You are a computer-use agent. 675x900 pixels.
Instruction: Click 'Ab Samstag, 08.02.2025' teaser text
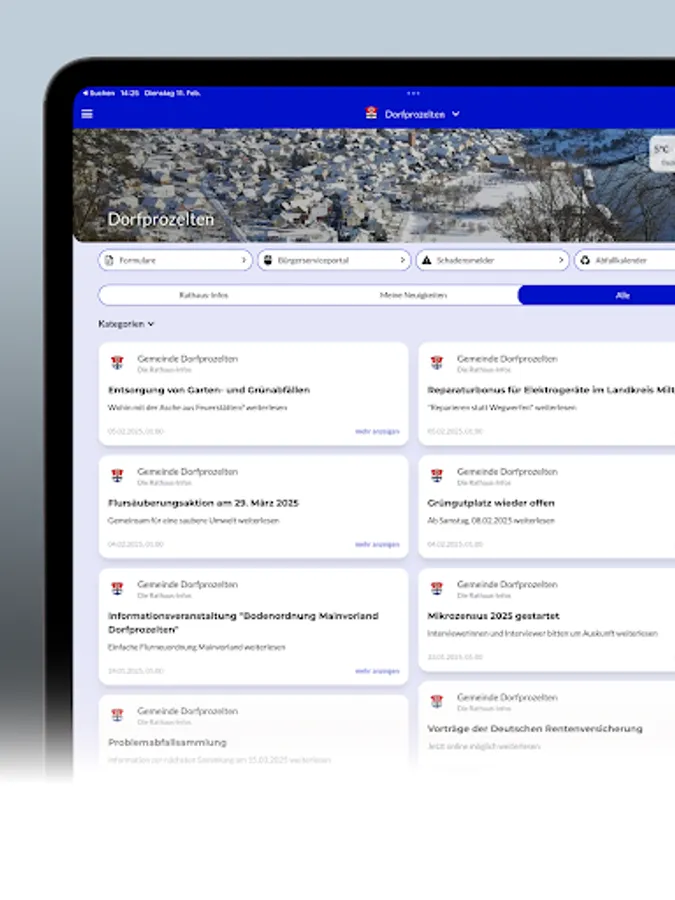point(491,521)
